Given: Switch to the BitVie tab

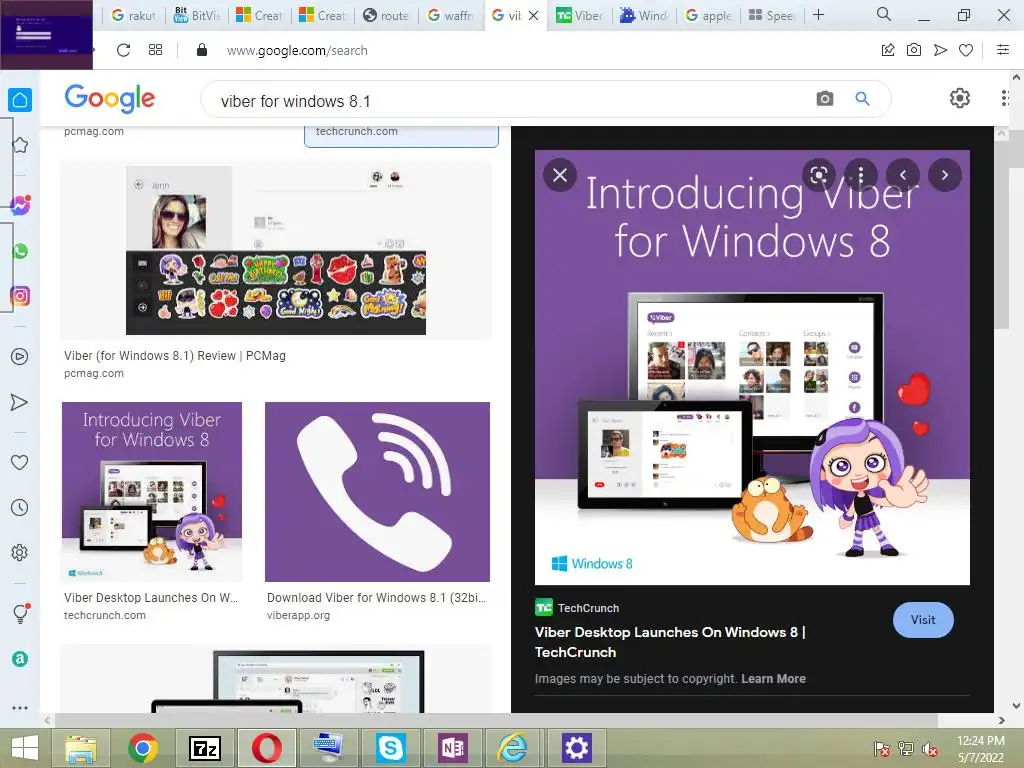Looking at the screenshot, I should tap(197, 15).
